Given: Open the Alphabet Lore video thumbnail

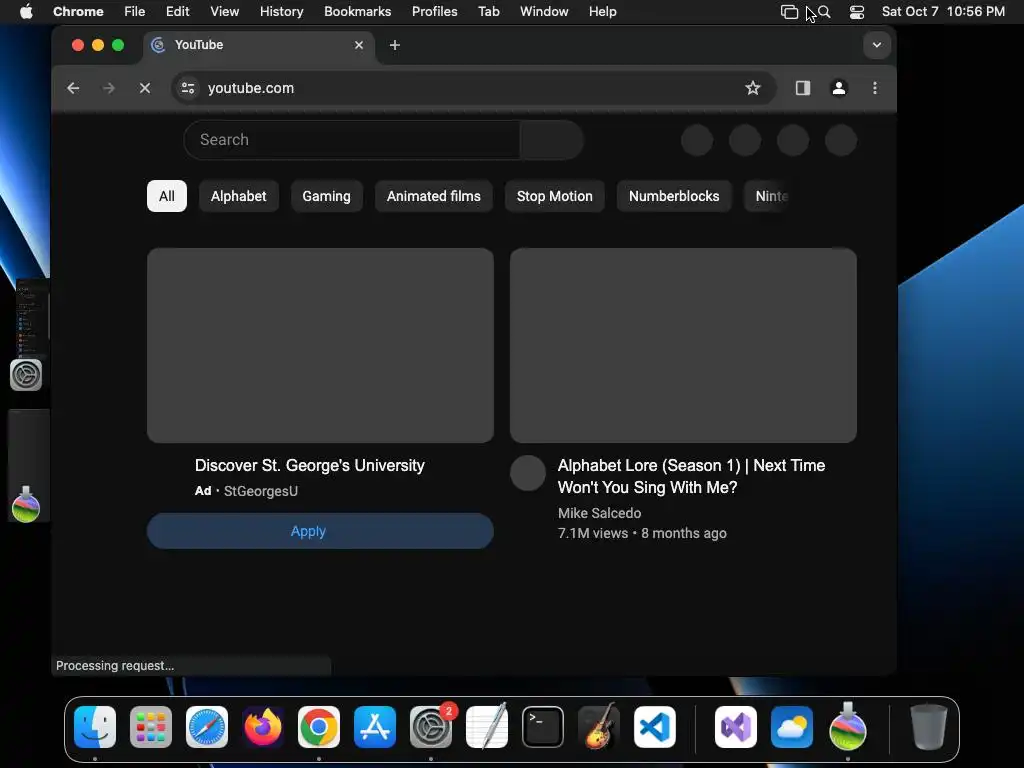Looking at the screenshot, I should (x=683, y=345).
